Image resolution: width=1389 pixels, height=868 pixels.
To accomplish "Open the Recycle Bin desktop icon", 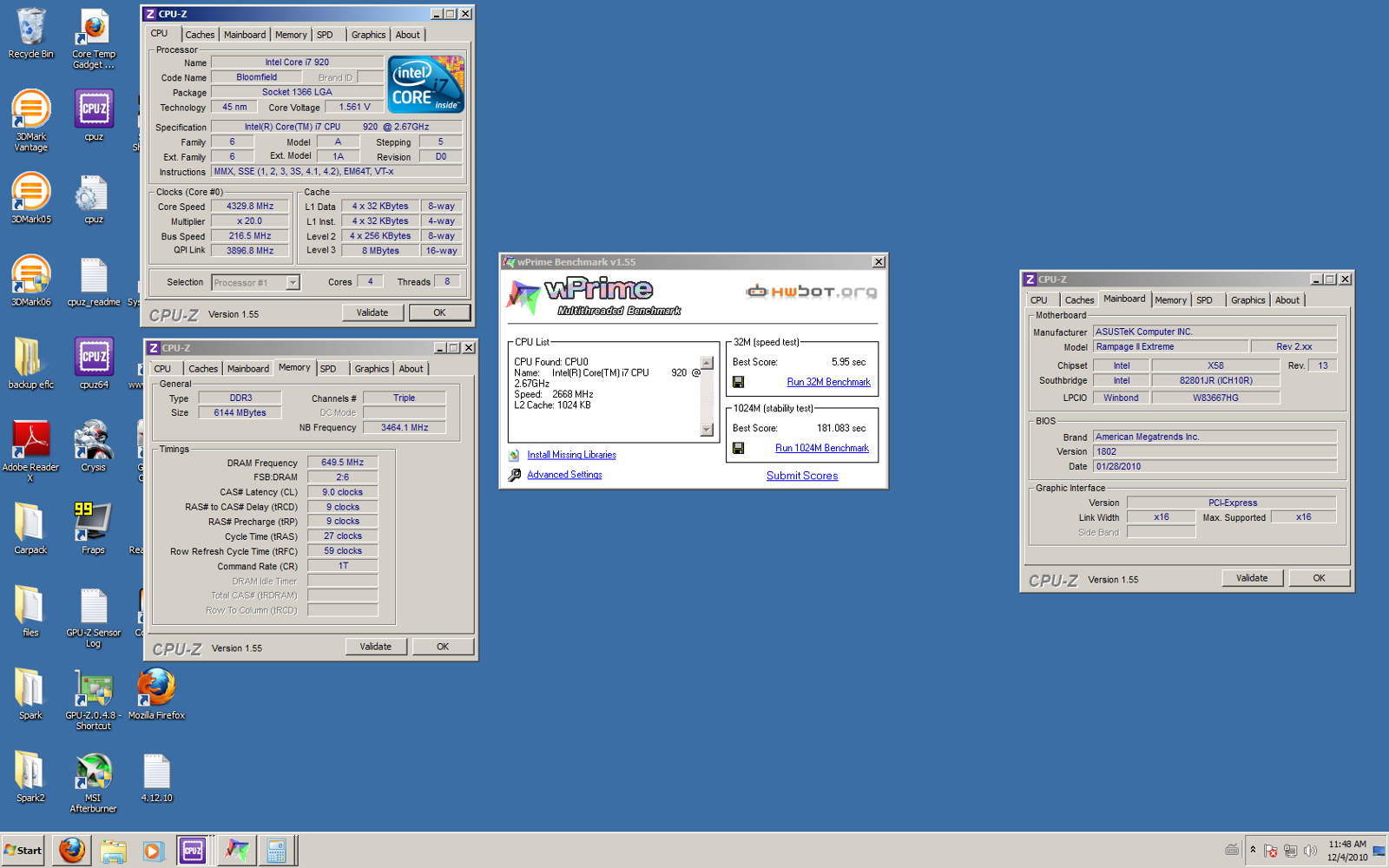I will point(30,35).
